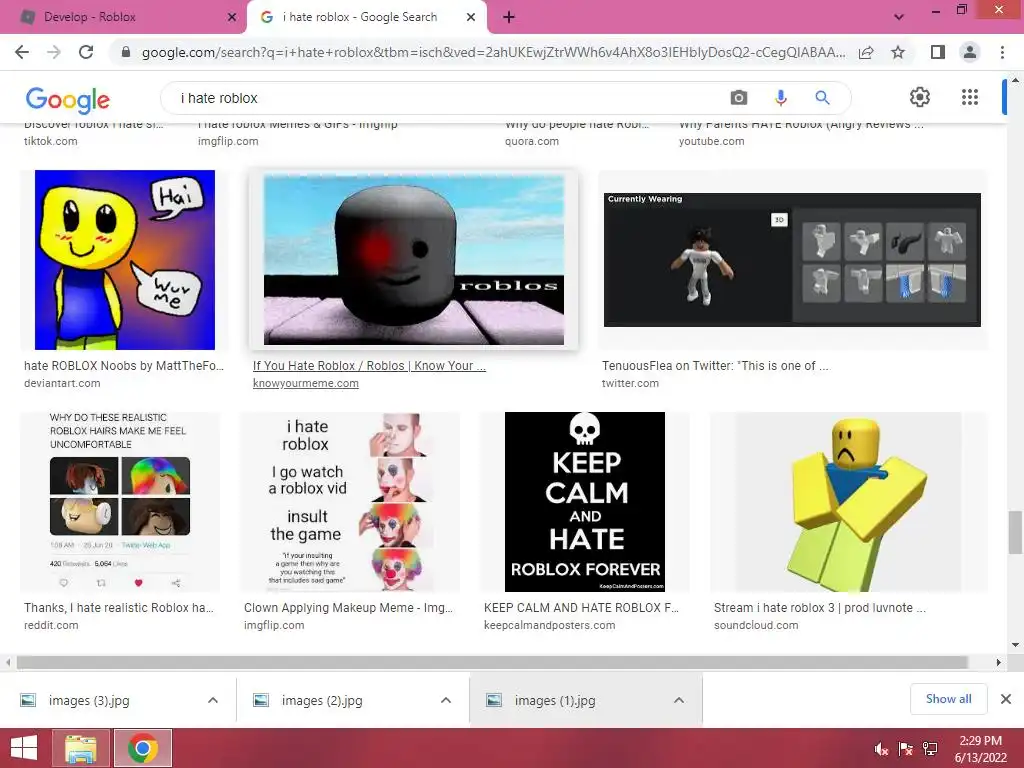Dismiss the downloads bar
Screen dimensions: 1024x768
click(x=1006, y=699)
